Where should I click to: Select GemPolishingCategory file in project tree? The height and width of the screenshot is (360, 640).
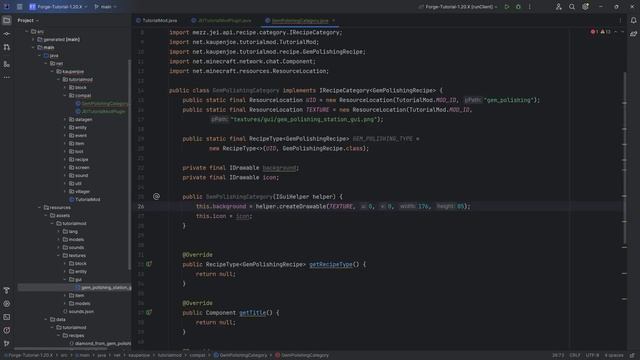coord(102,104)
